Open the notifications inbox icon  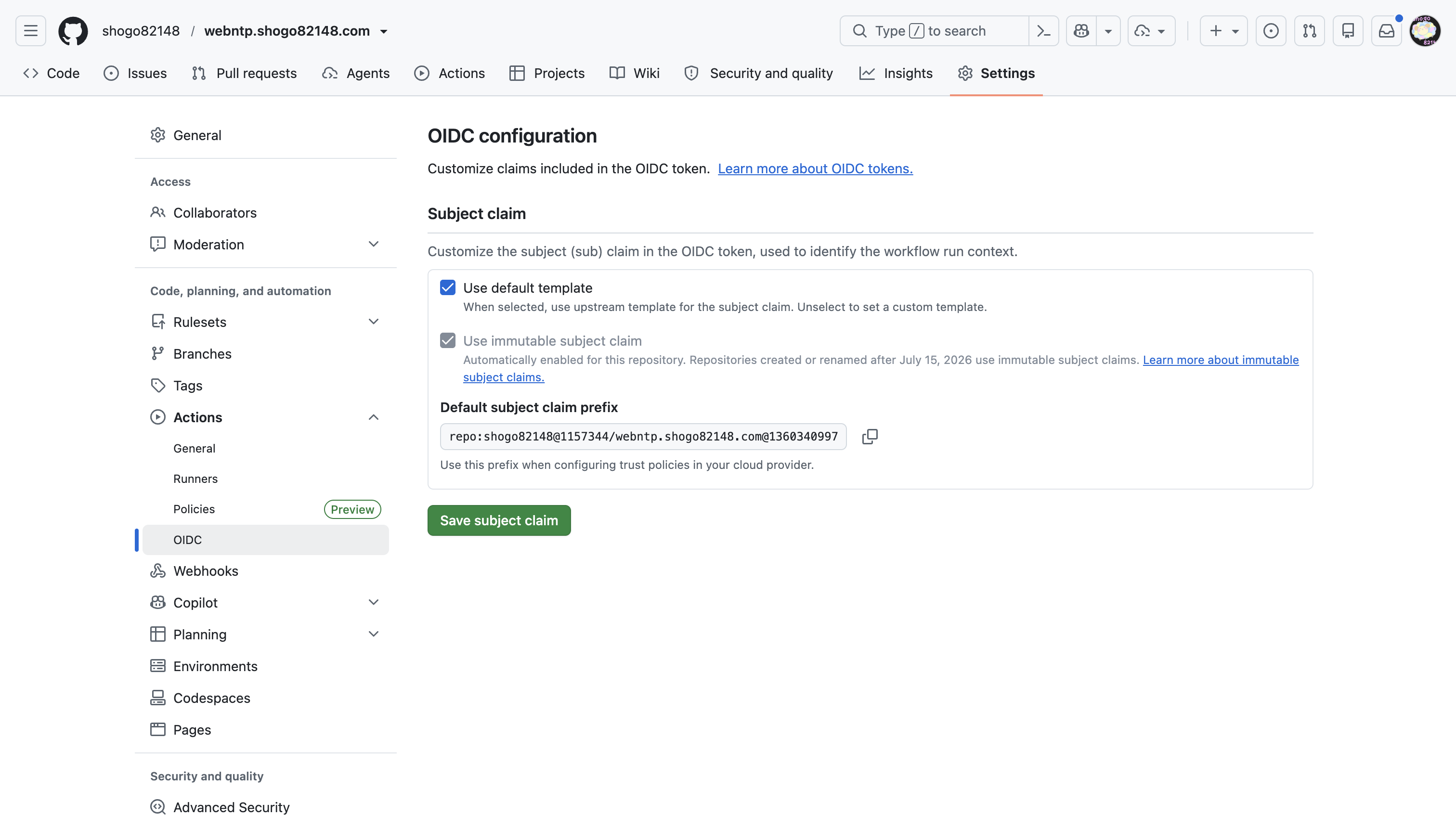1386,31
